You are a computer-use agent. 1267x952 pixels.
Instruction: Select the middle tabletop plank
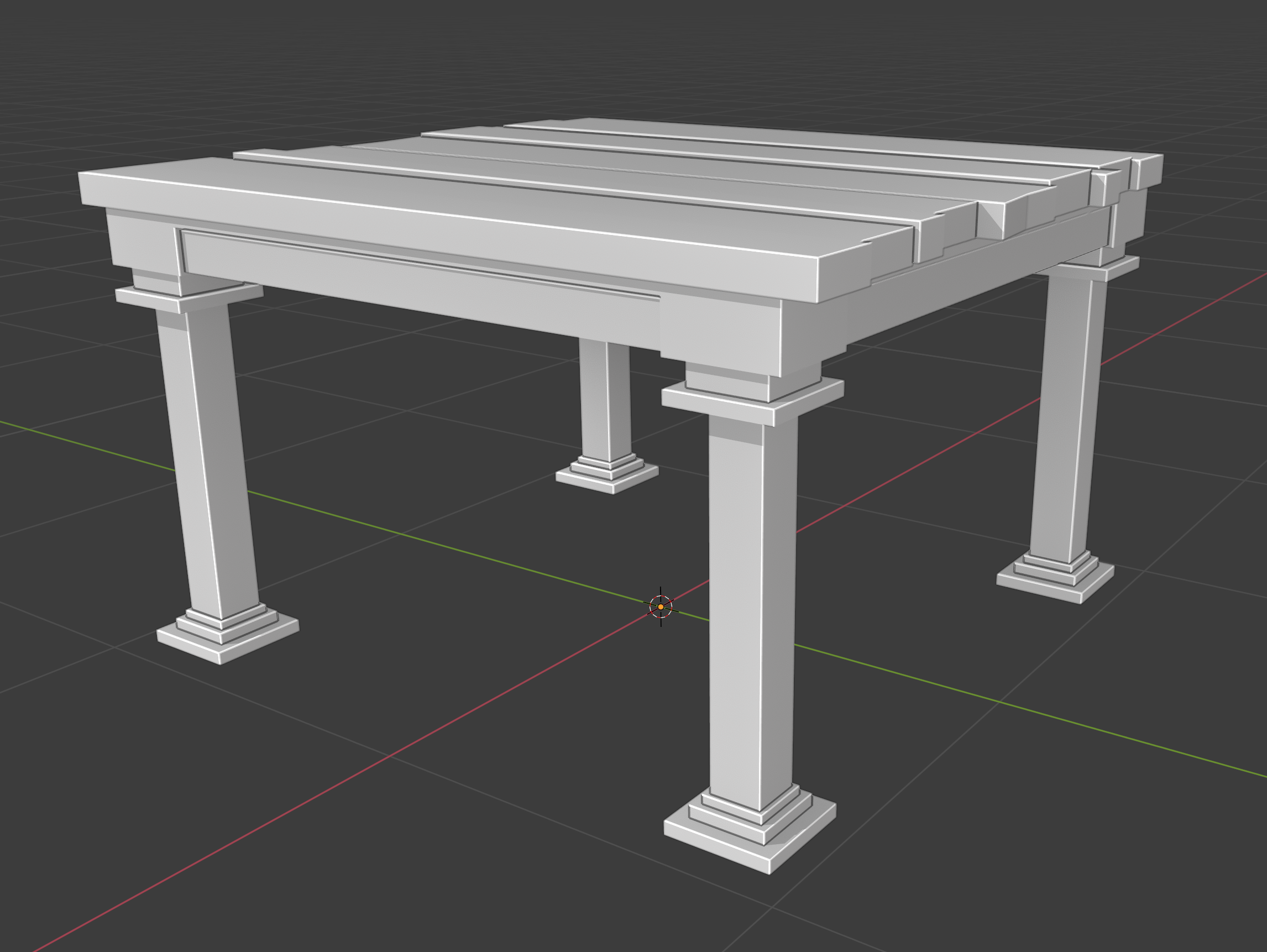[687, 169]
